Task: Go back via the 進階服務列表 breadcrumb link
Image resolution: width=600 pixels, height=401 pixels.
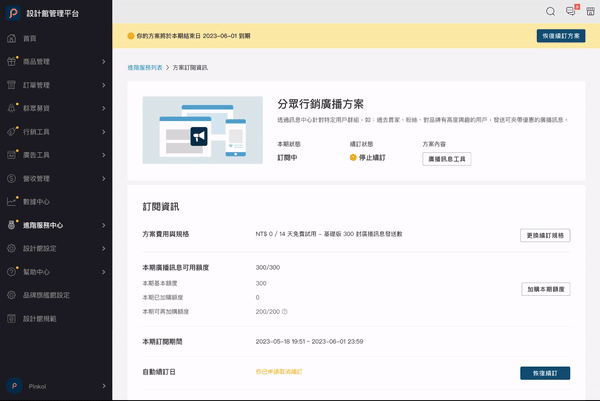Action: pyautogui.click(x=145, y=68)
